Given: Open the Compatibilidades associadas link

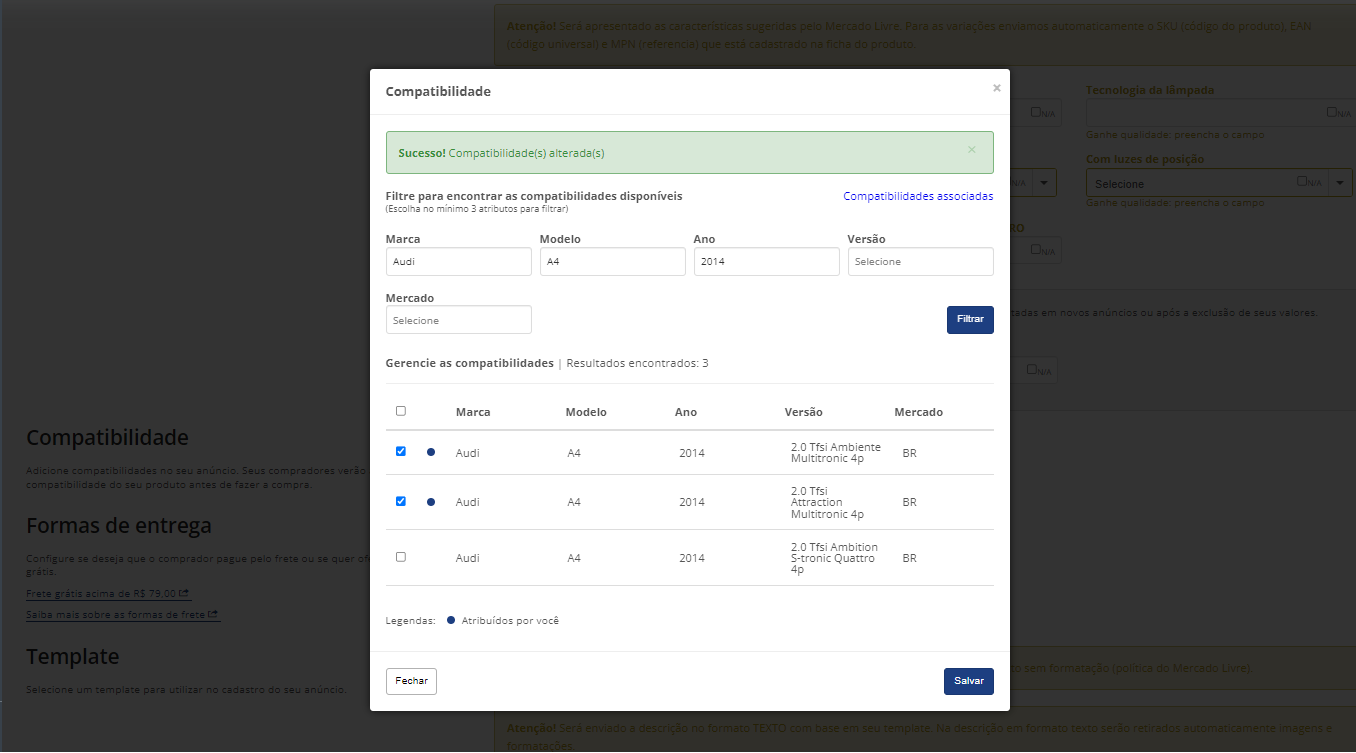Looking at the screenshot, I should [918, 196].
